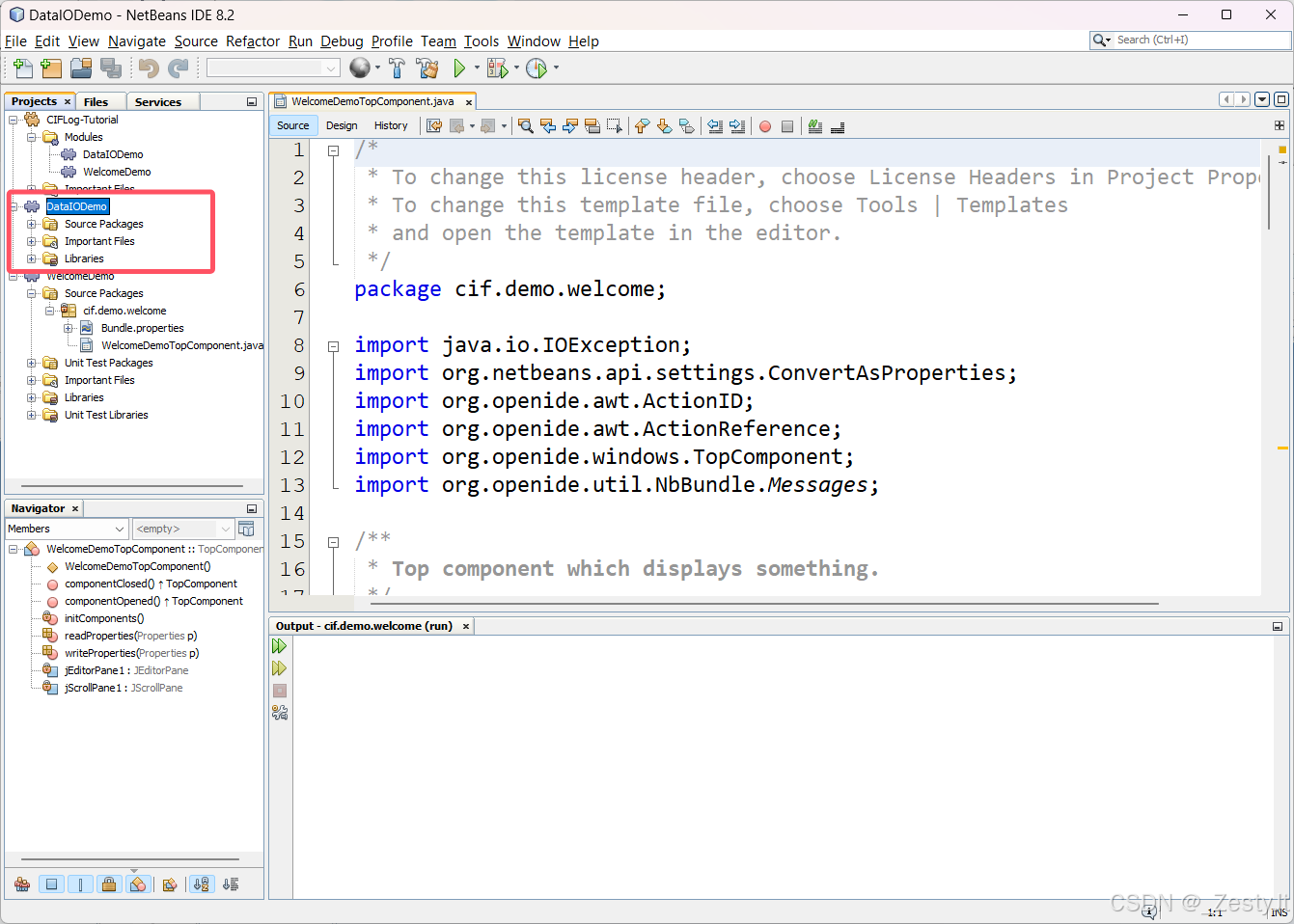1294x924 pixels.
Task: Click the Clean and Build broom icon
Action: (x=427, y=68)
